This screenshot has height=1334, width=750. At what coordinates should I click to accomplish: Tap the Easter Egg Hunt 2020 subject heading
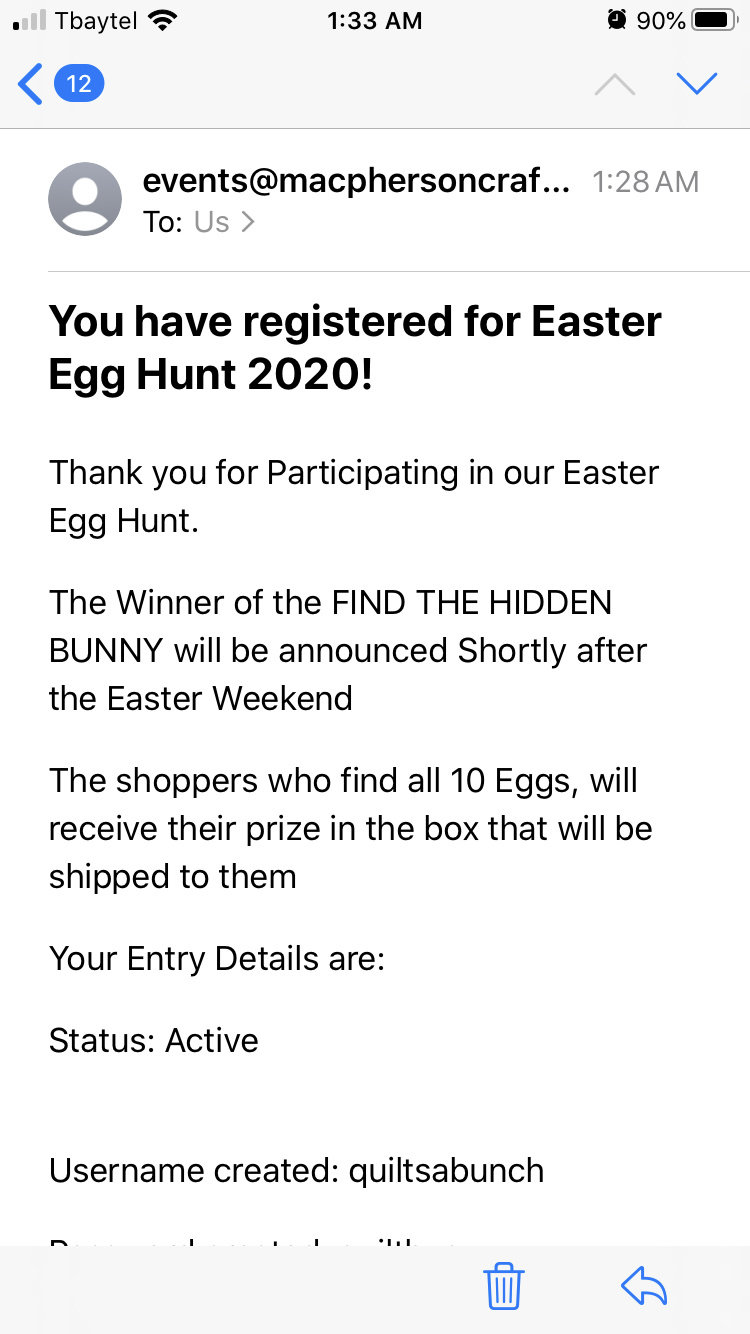pos(355,347)
